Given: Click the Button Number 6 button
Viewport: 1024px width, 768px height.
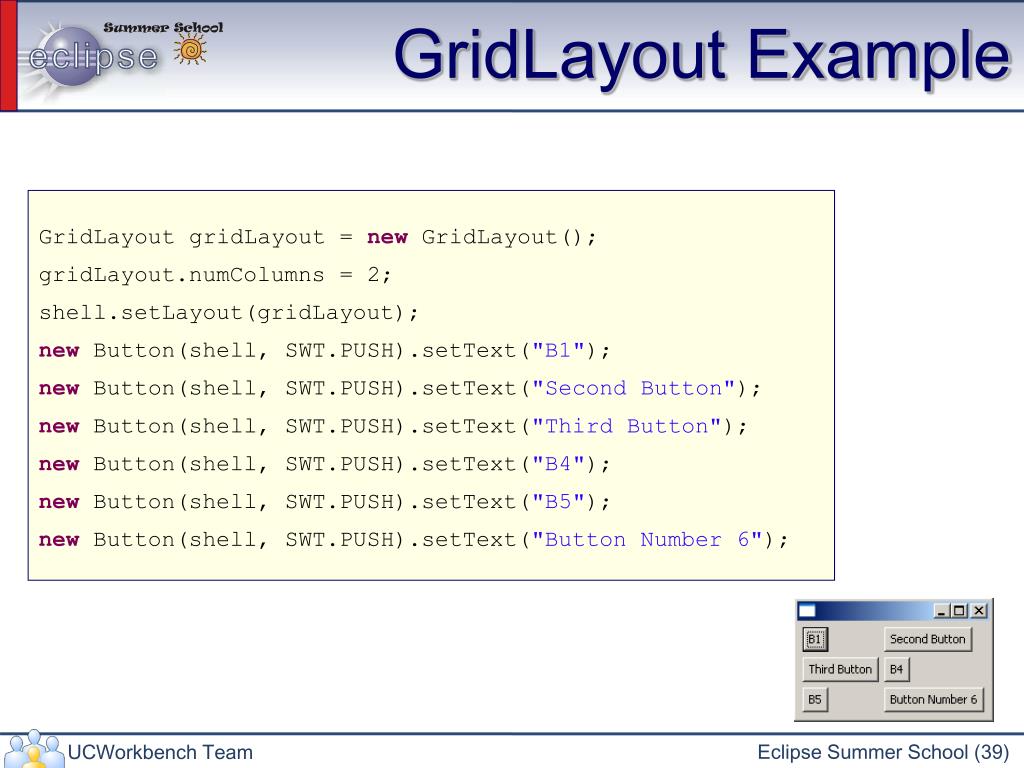Looking at the screenshot, I should pos(933,699).
